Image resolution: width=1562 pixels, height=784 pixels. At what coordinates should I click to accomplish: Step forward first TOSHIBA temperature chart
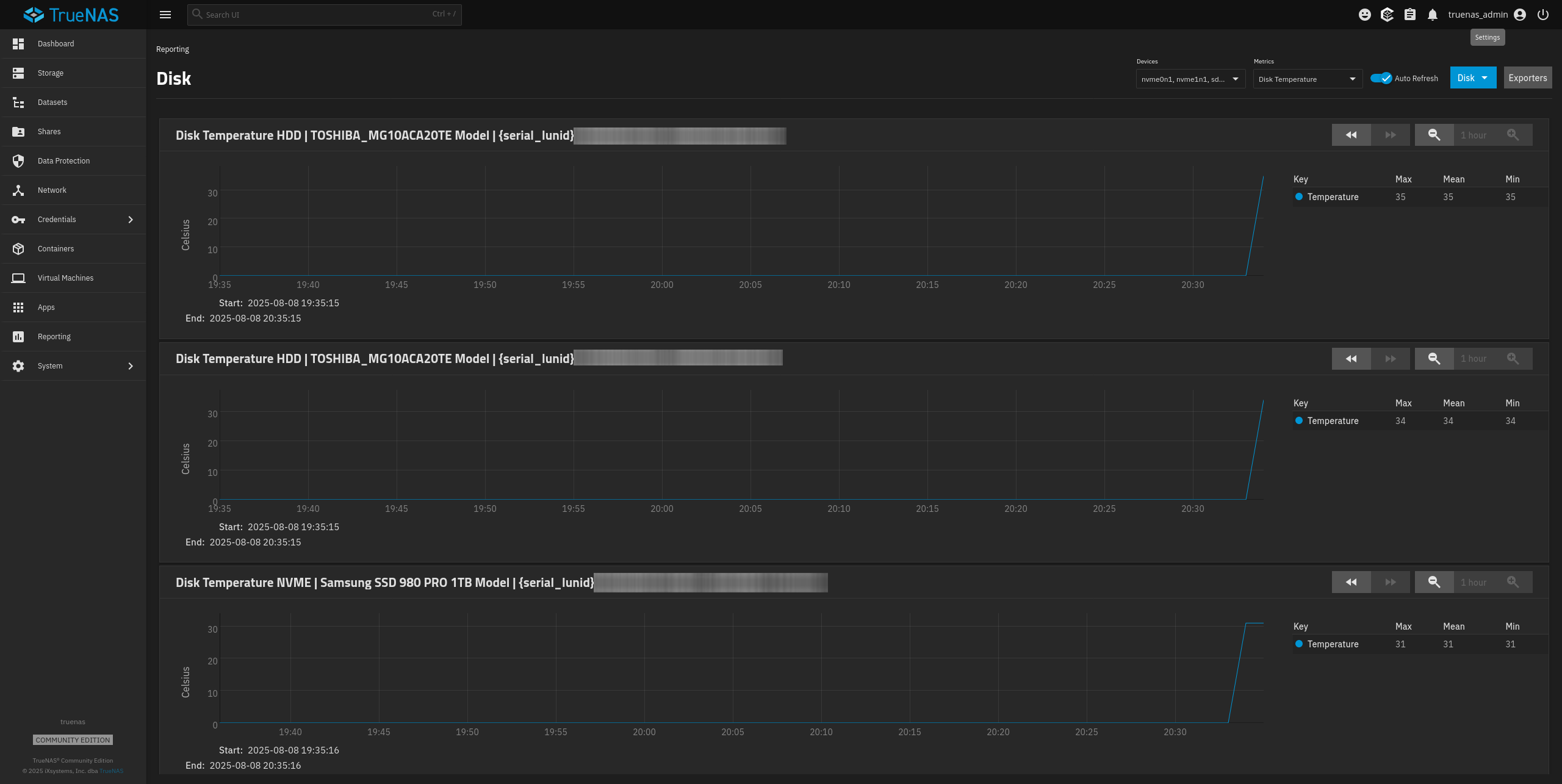click(x=1391, y=135)
